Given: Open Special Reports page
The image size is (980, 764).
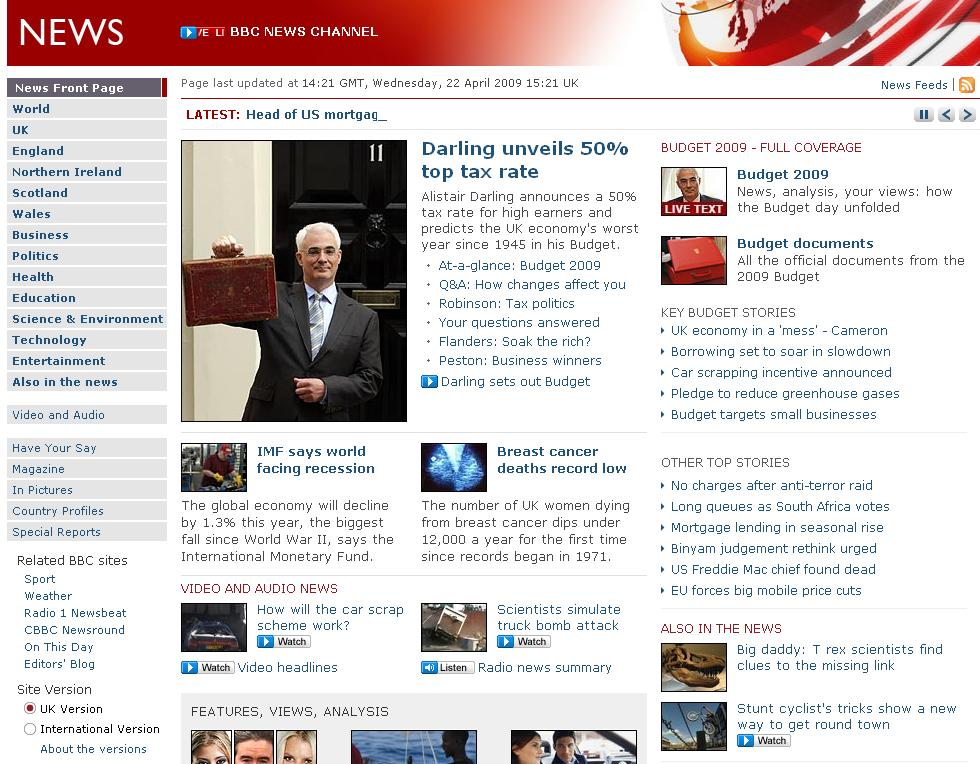Looking at the screenshot, I should pos(87,532).
